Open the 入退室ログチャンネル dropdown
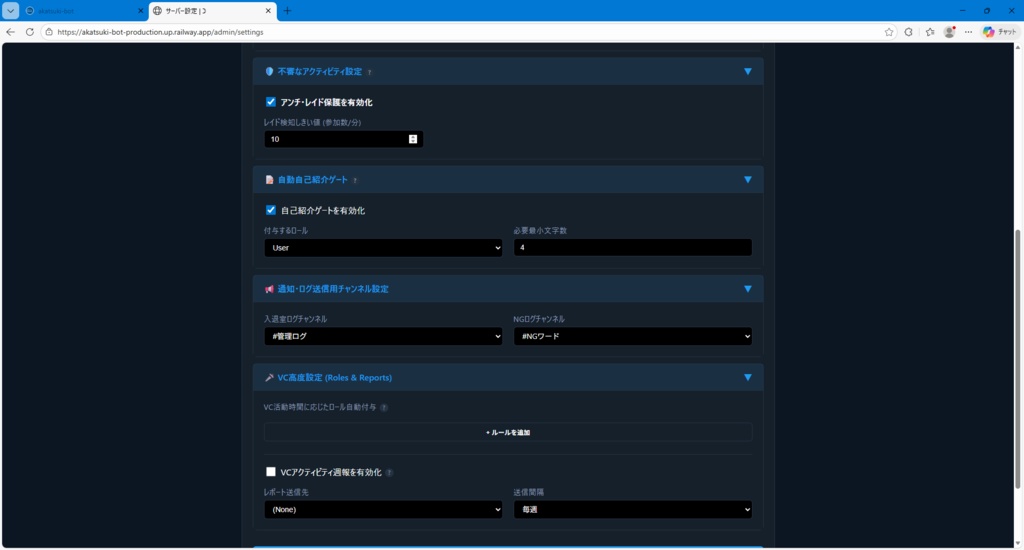This screenshot has width=1024, height=550. tap(383, 336)
